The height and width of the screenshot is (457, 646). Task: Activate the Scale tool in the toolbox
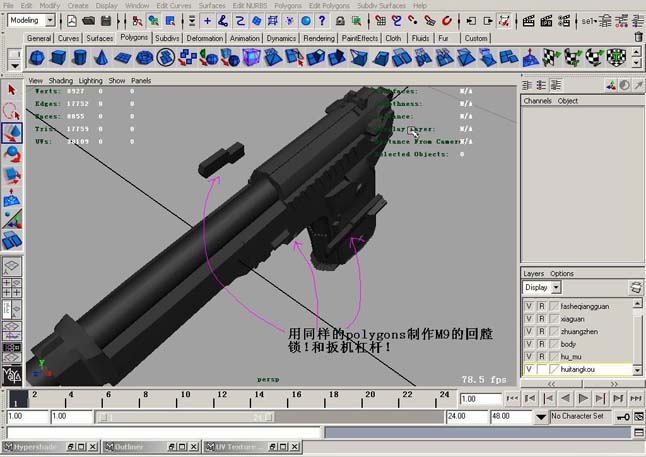[x=12, y=176]
